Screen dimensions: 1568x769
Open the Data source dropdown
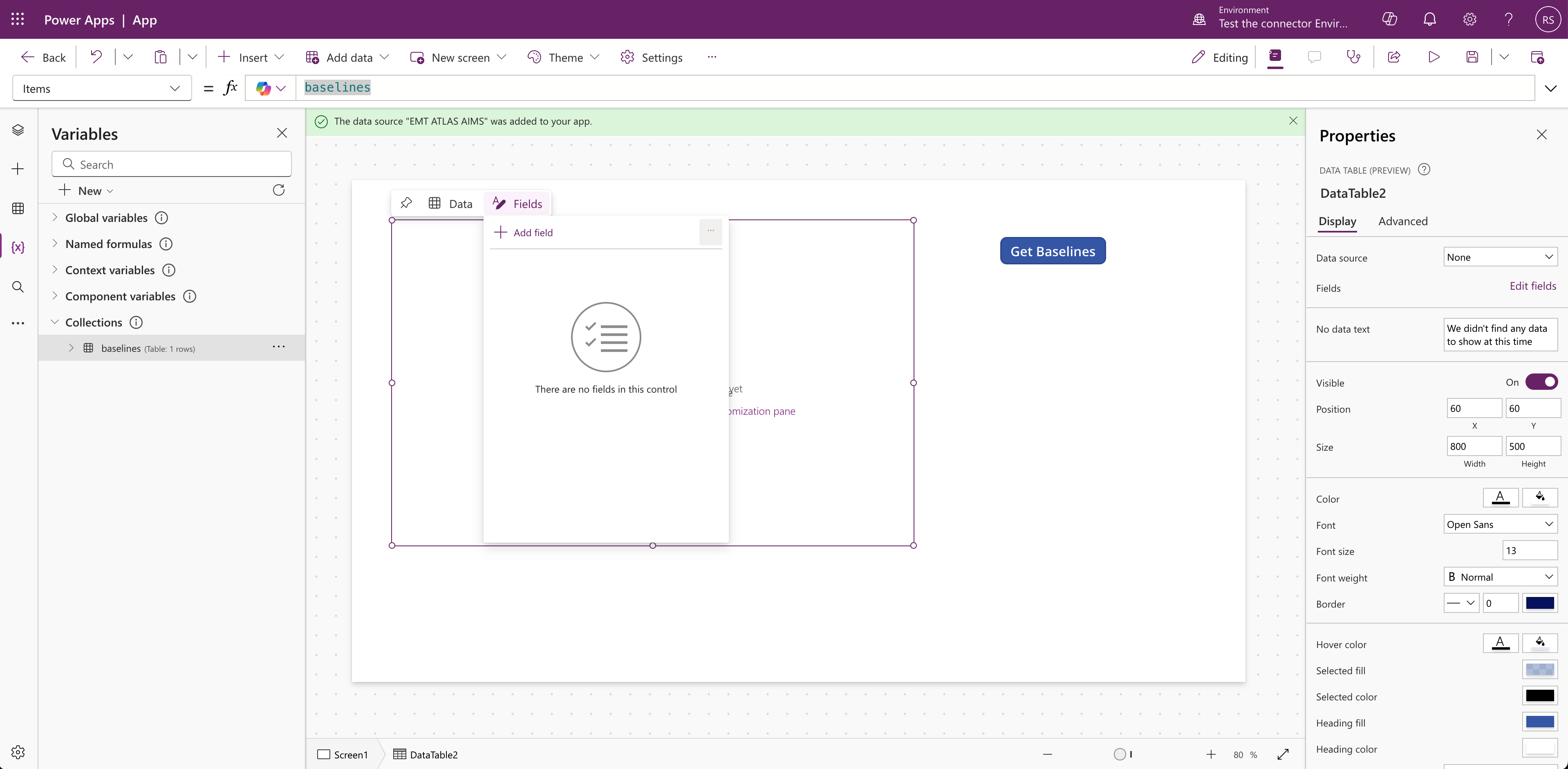tap(1500, 257)
